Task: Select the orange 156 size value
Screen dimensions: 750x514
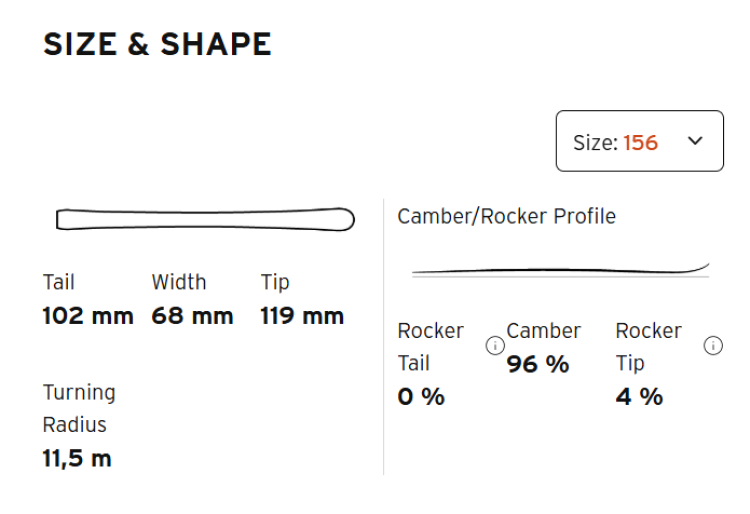Action: pos(641,142)
